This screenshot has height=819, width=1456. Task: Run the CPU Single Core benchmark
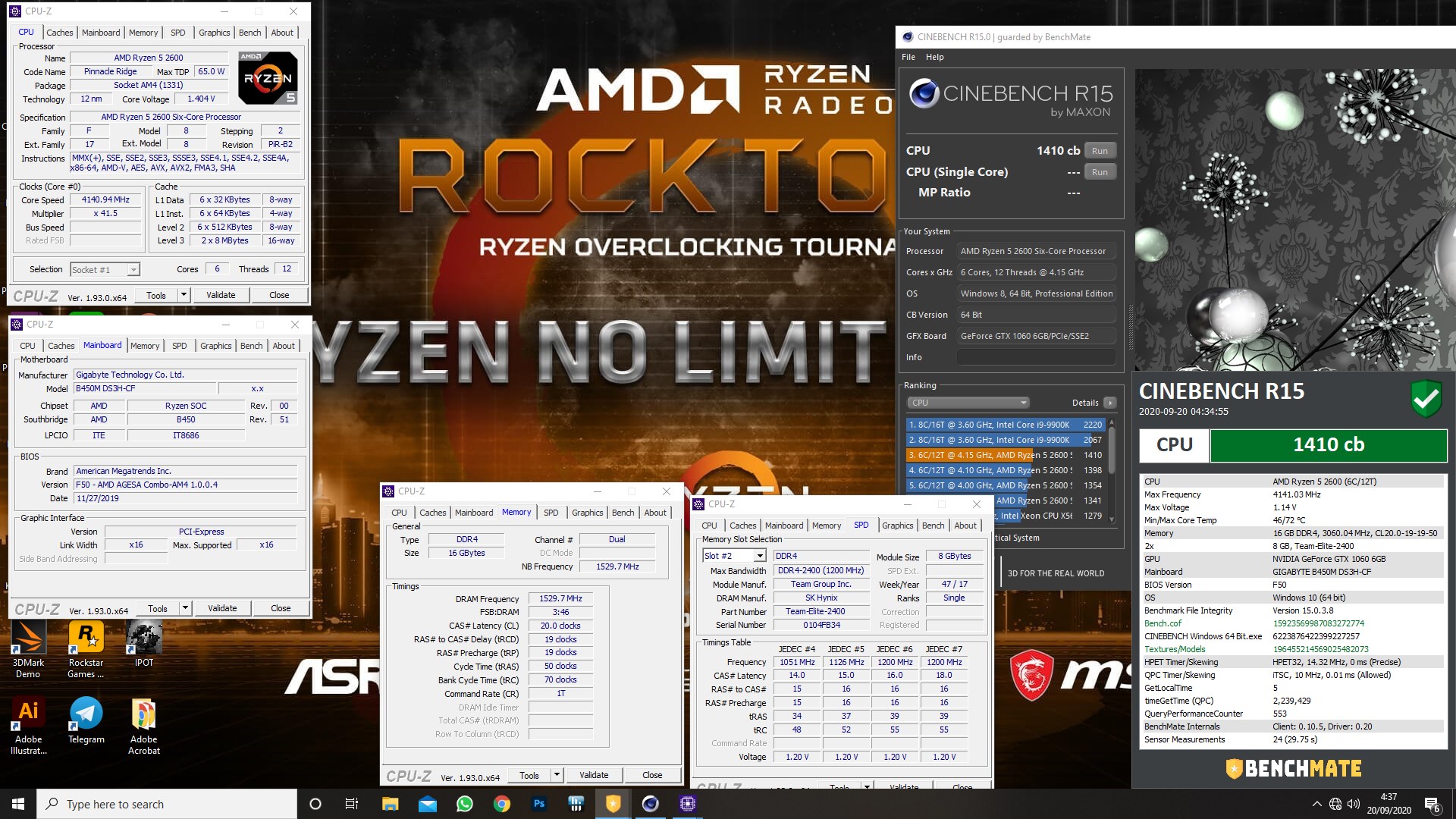1100,172
